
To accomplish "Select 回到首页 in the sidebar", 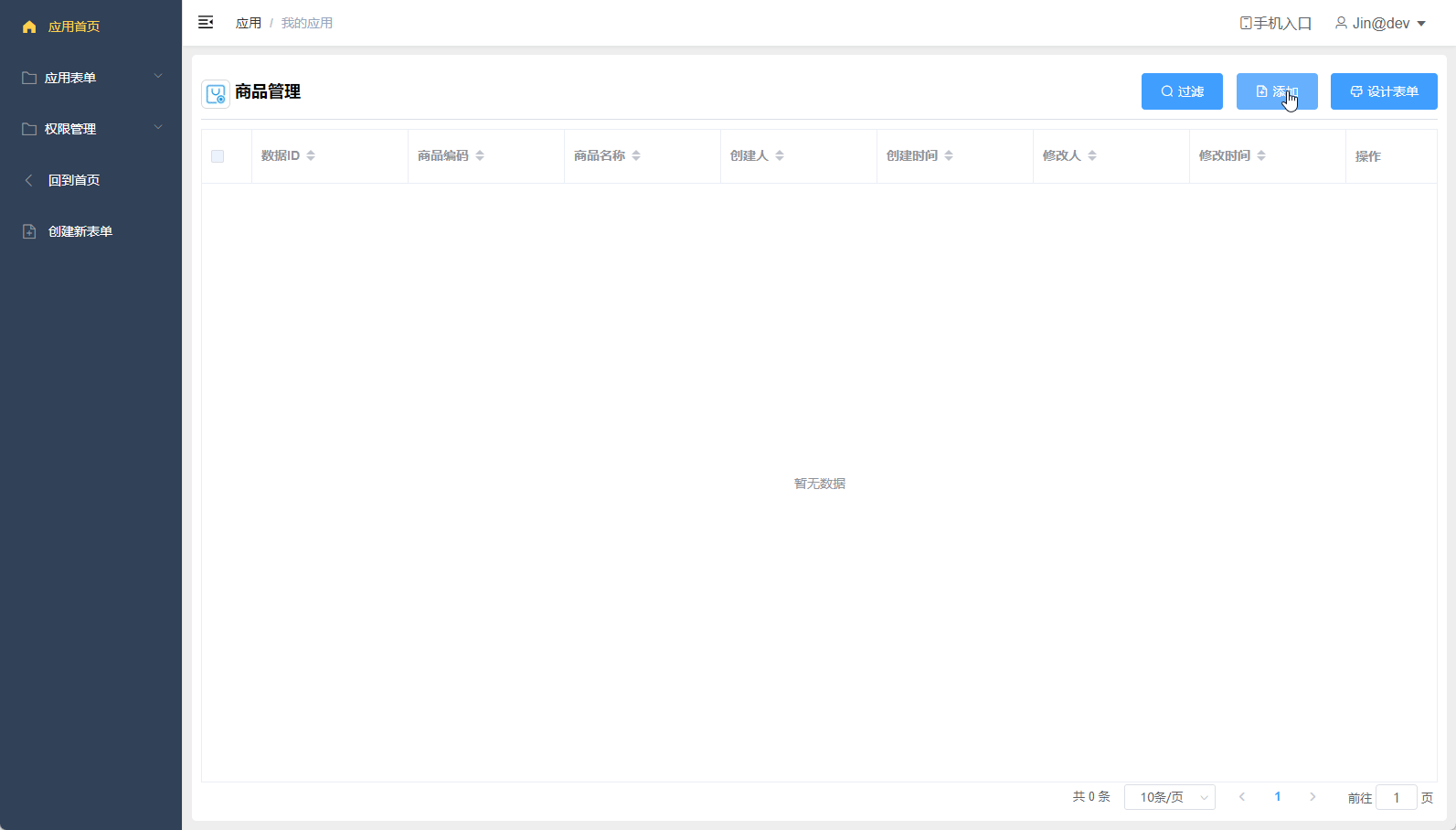I will (90, 180).
